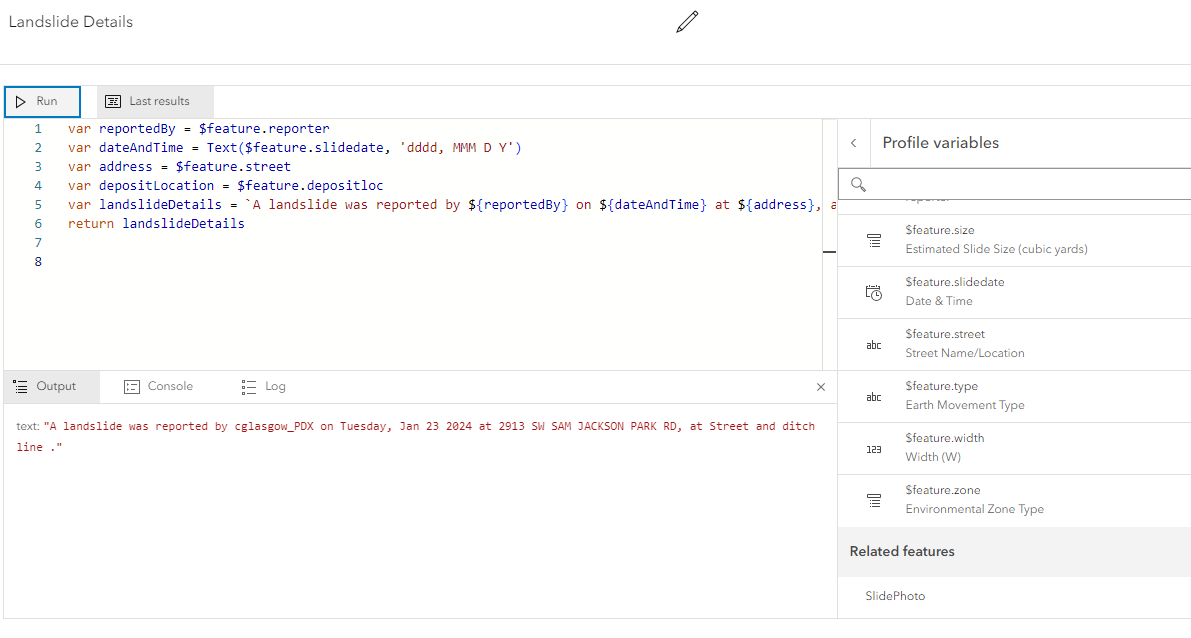The width and height of the screenshot is (1191, 638).
Task: Click the magnifier icon in Profile variables search
Action: [x=859, y=184]
